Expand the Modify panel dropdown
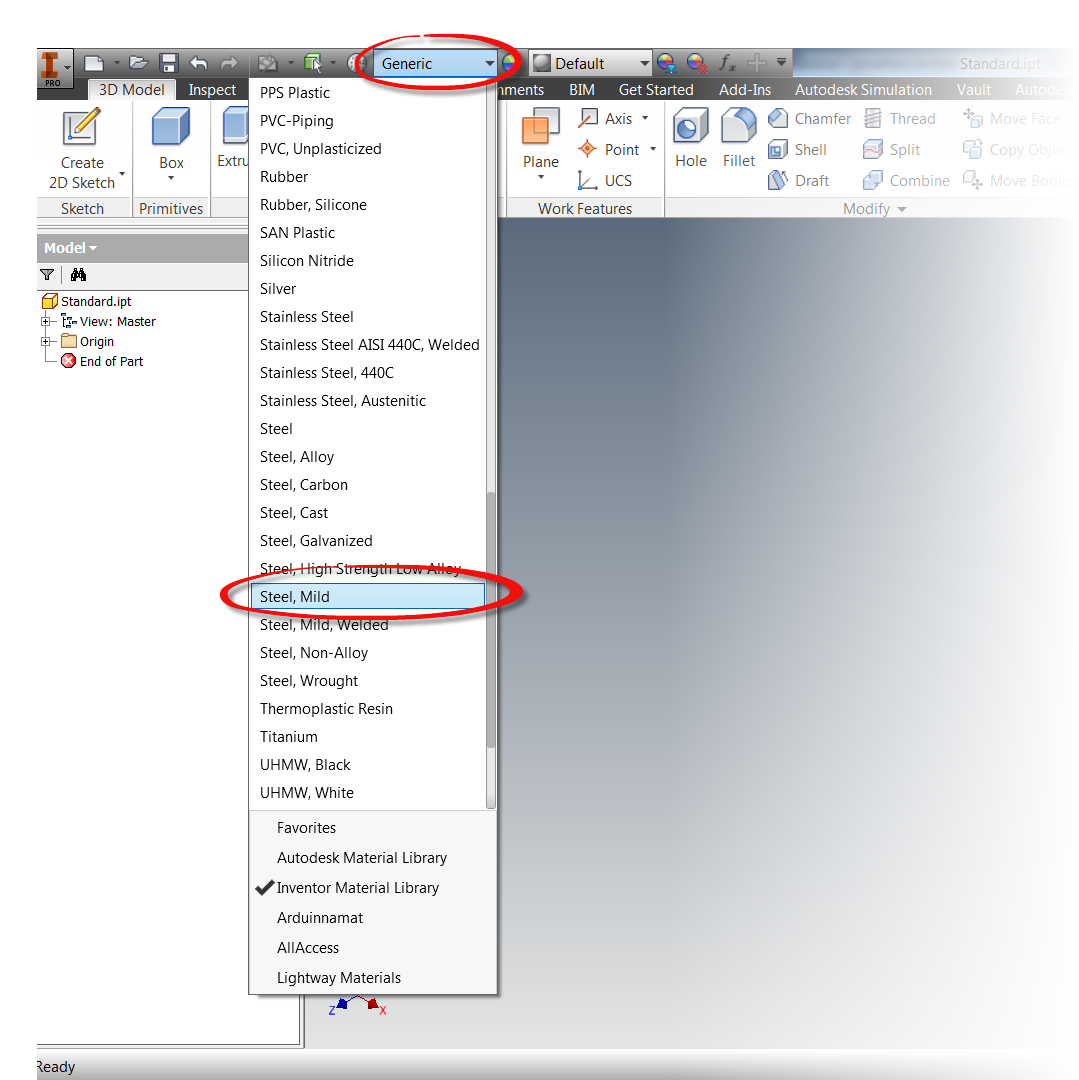Screen dimensions: 1079x1080 pos(902,209)
